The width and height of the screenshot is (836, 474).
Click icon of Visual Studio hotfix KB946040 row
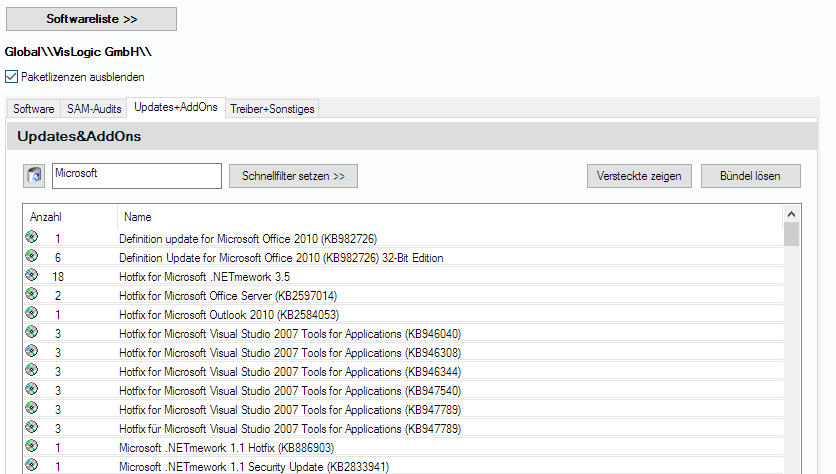(31, 332)
